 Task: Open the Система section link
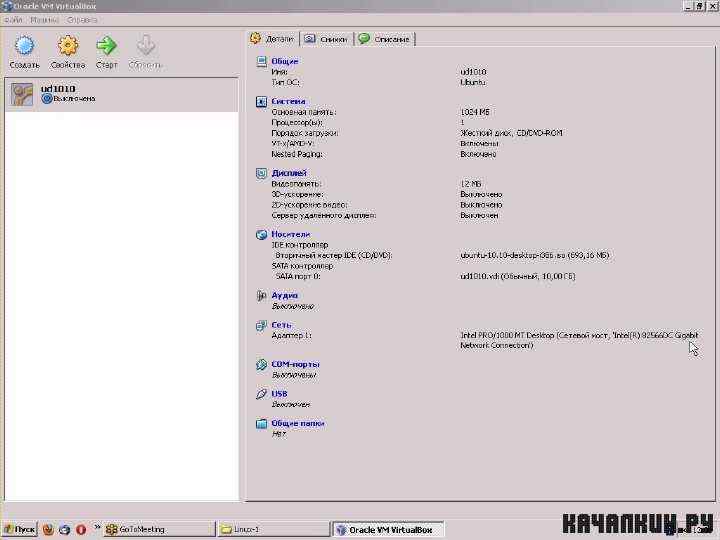[x=288, y=101]
